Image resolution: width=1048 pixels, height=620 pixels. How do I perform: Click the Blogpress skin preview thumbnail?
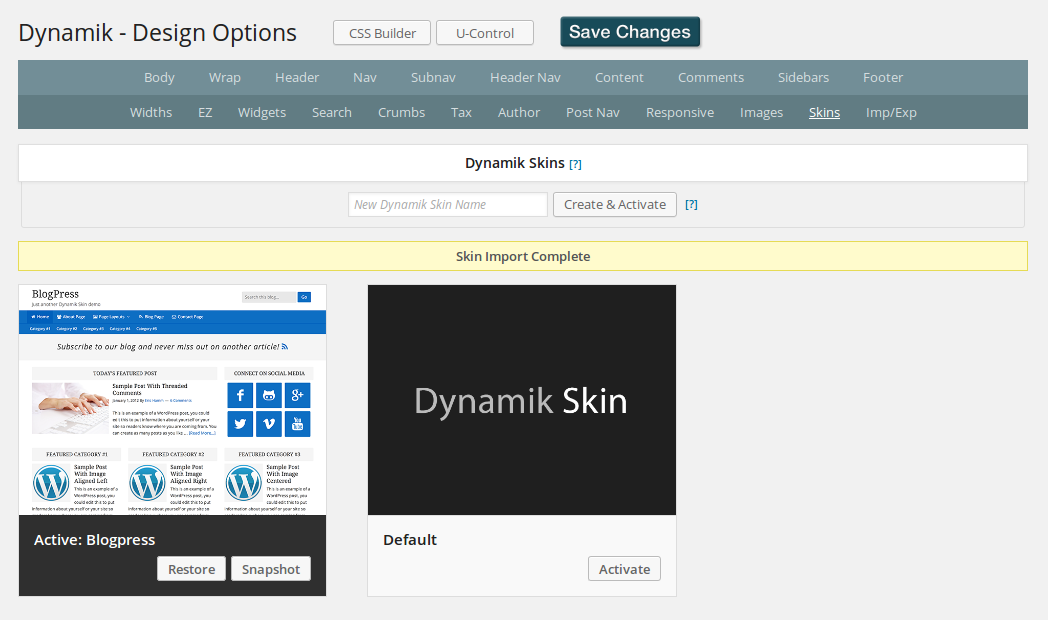click(x=172, y=400)
